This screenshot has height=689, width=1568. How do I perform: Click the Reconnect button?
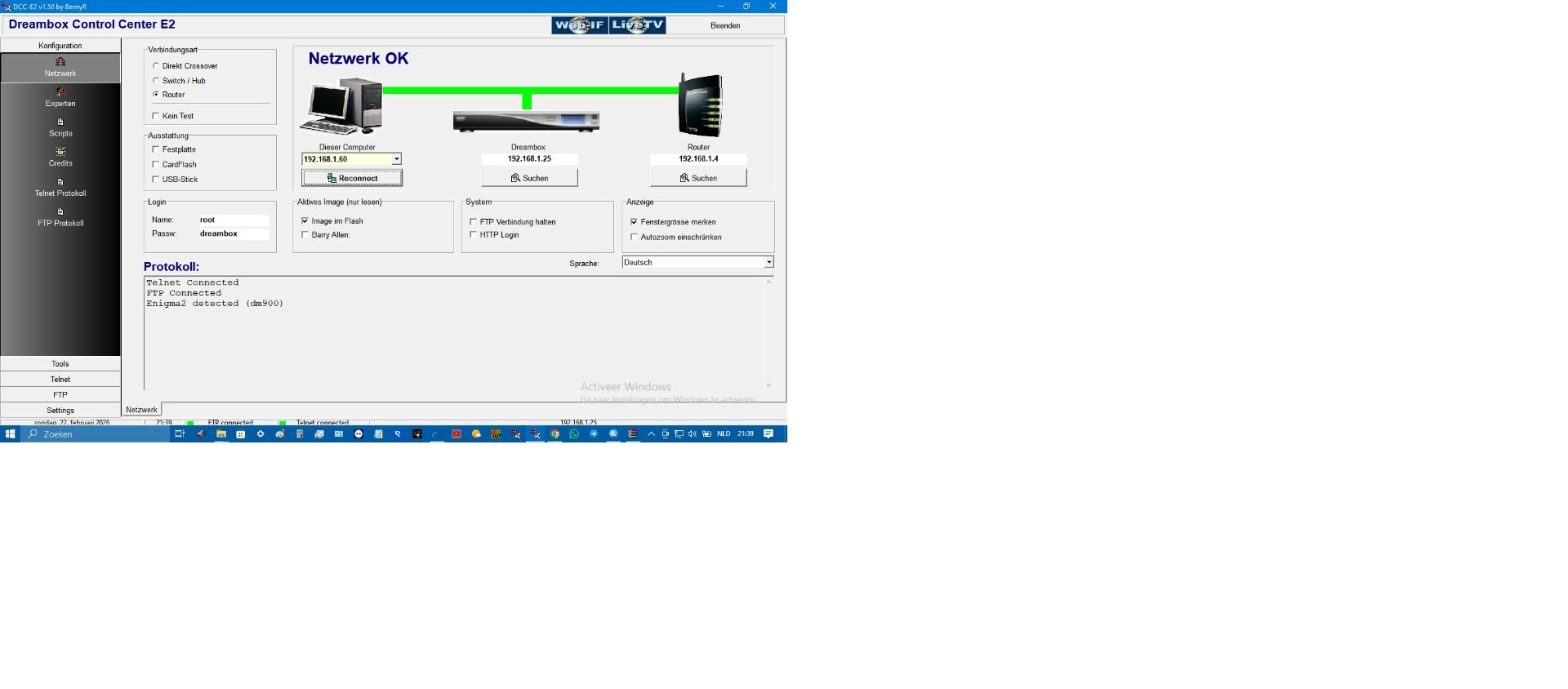tap(352, 178)
